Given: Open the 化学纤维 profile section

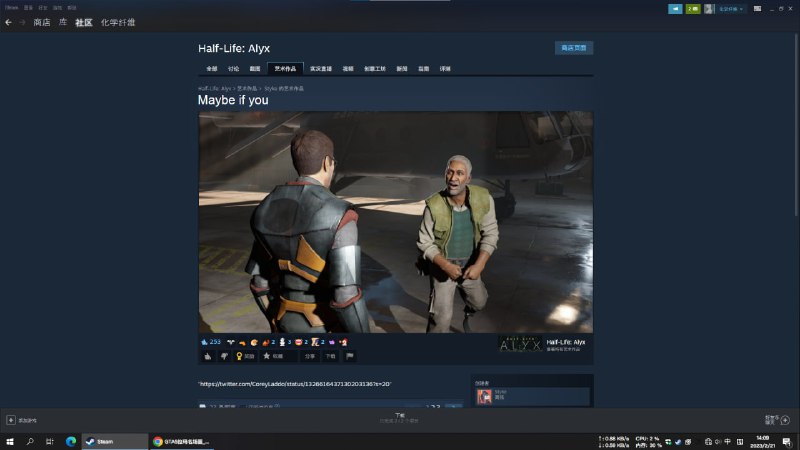Looking at the screenshot, I should tap(118, 22).
